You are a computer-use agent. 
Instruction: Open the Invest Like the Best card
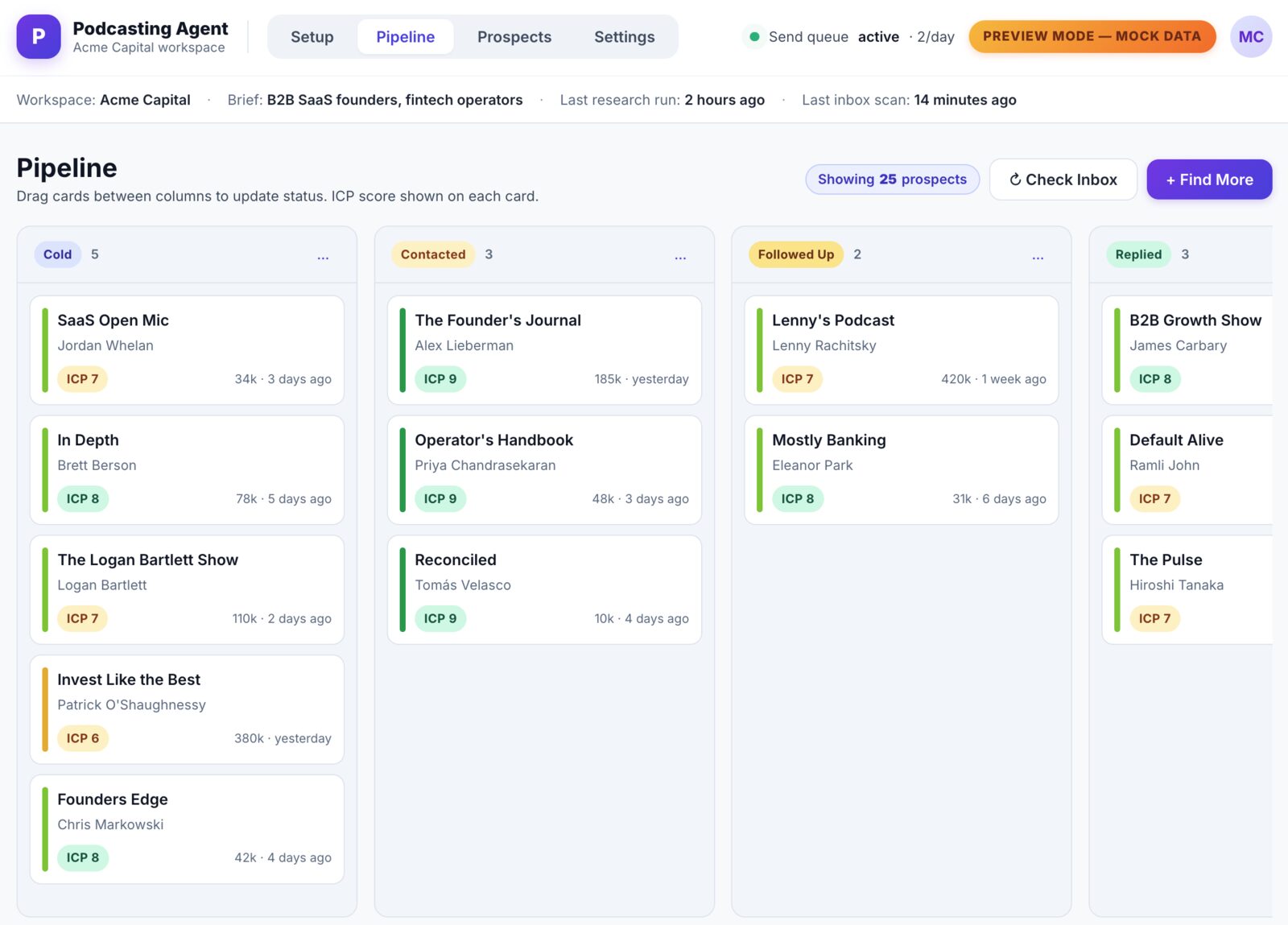point(187,709)
